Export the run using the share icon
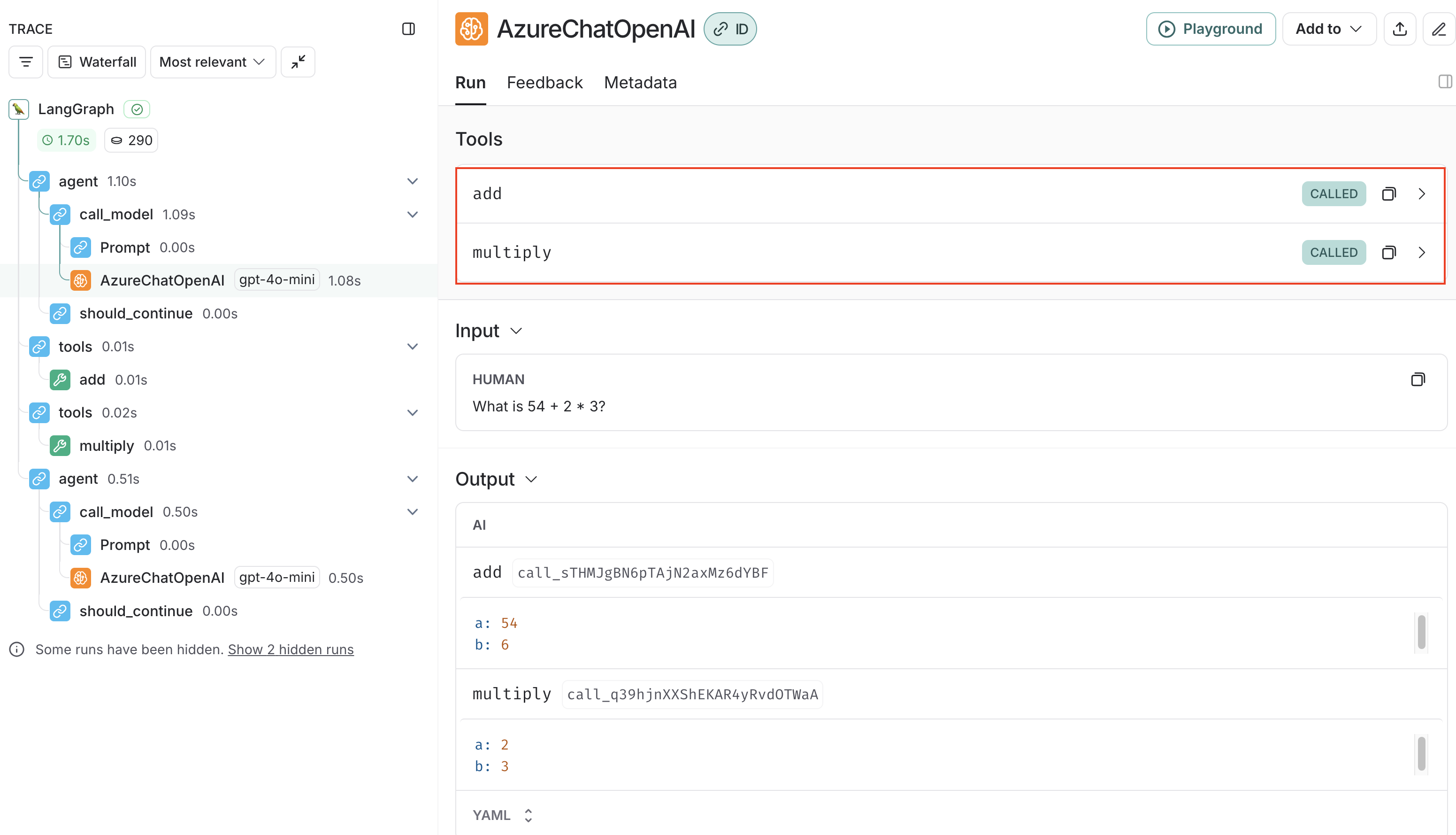Screen dimensions: 1456x835 click(x=1400, y=29)
